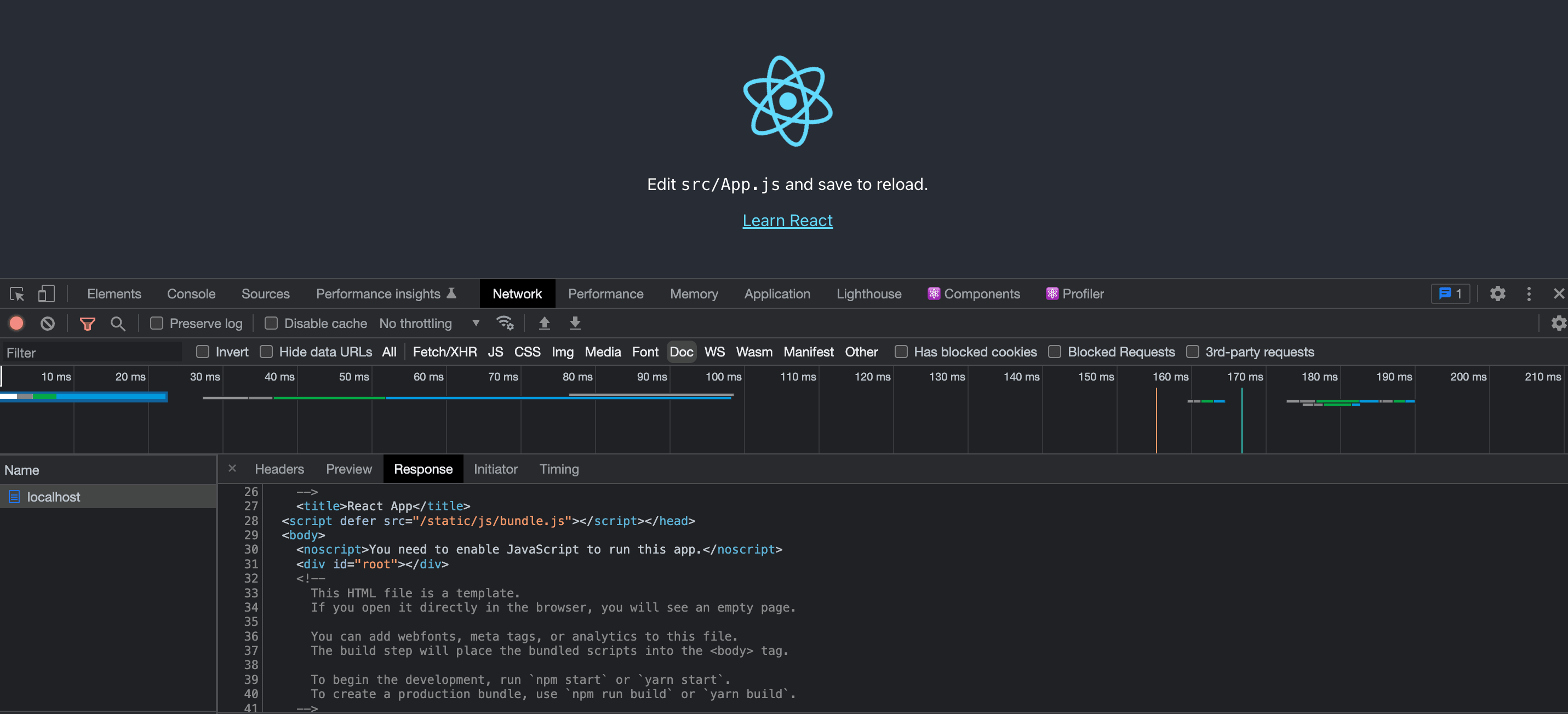Open network conditions wifi icon
Image resolution: width=1568 pixels, height=714 pixels.
(505, 323)
